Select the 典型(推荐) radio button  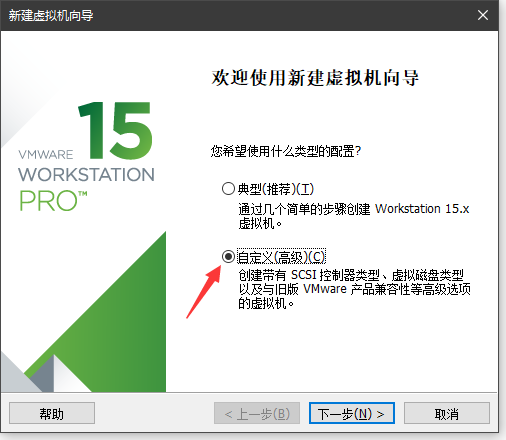click(228, 189)
